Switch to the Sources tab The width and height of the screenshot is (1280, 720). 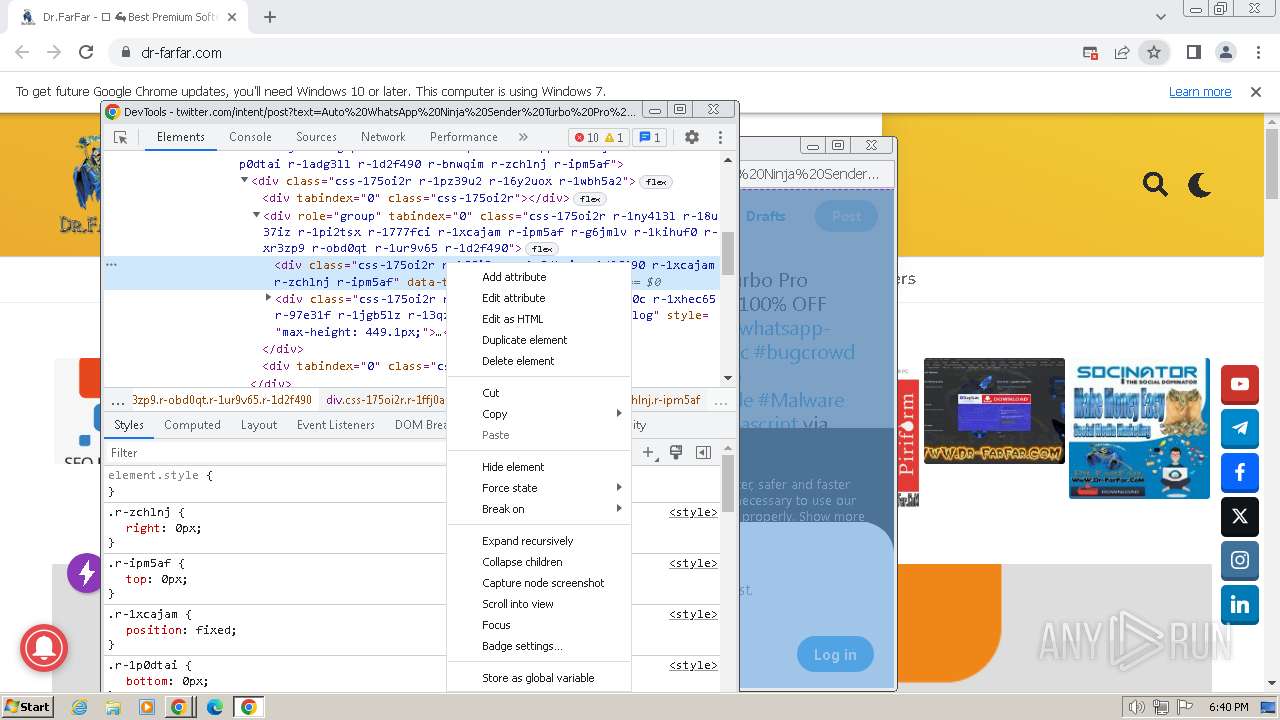pyautogui.click(x=316, y=137)
